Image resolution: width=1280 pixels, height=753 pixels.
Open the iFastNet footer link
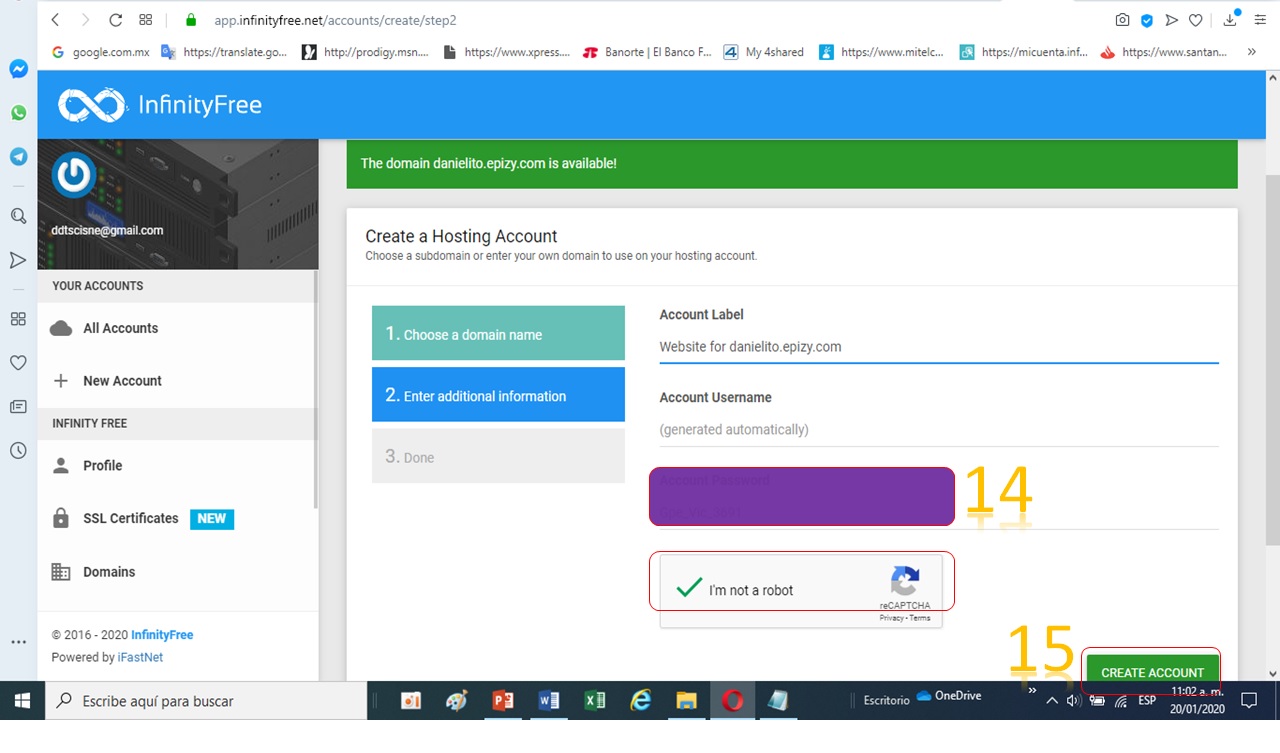click(x=140, y=657)
